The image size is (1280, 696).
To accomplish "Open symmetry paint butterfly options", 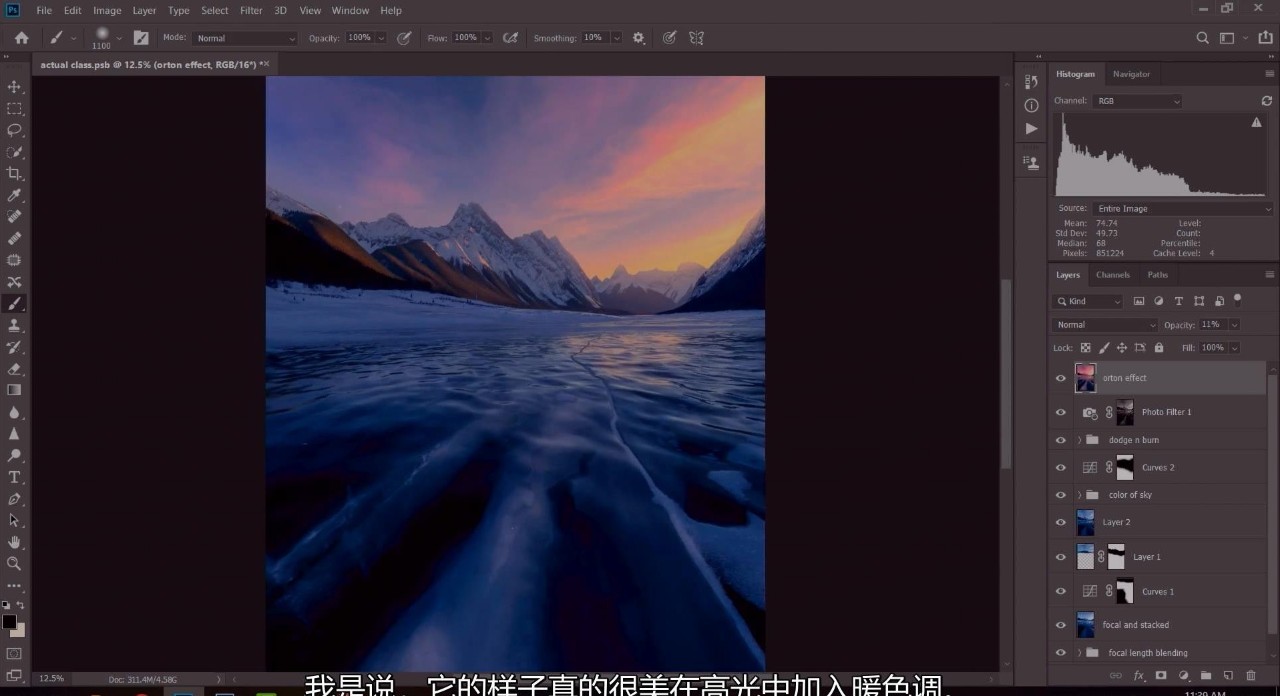I will pos(697,38).
